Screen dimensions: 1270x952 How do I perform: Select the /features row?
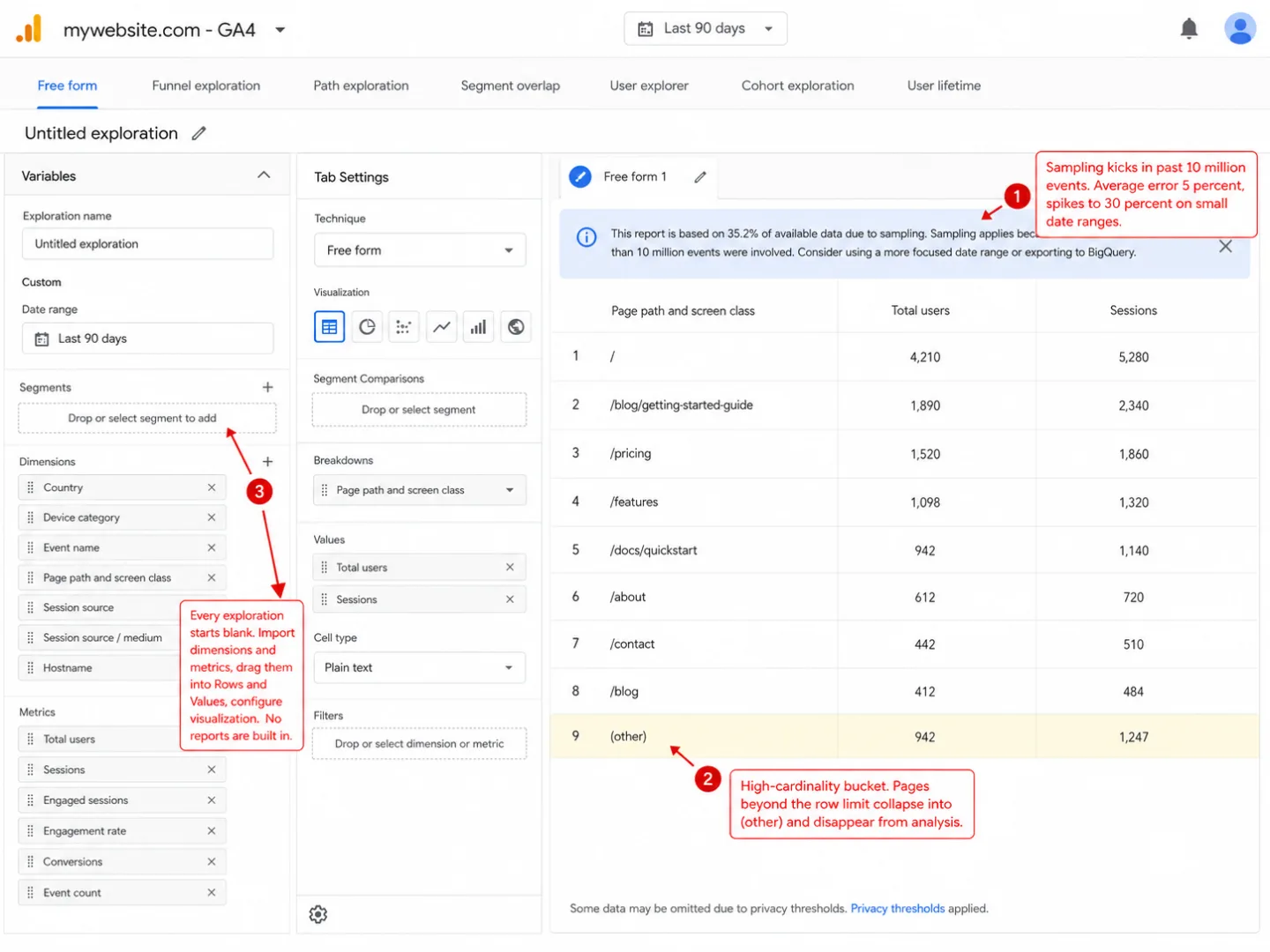[x=905, y=502]
